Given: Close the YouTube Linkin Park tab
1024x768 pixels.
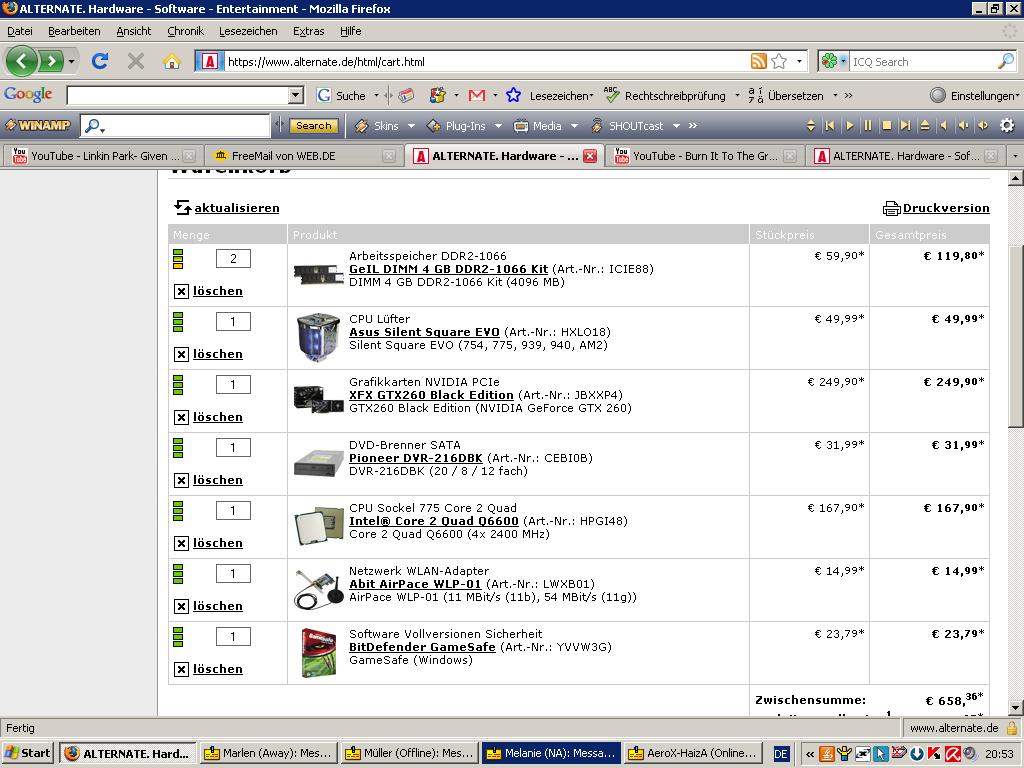Looking at the screenshot, I should pyautogui.click(x=189, y=156).
